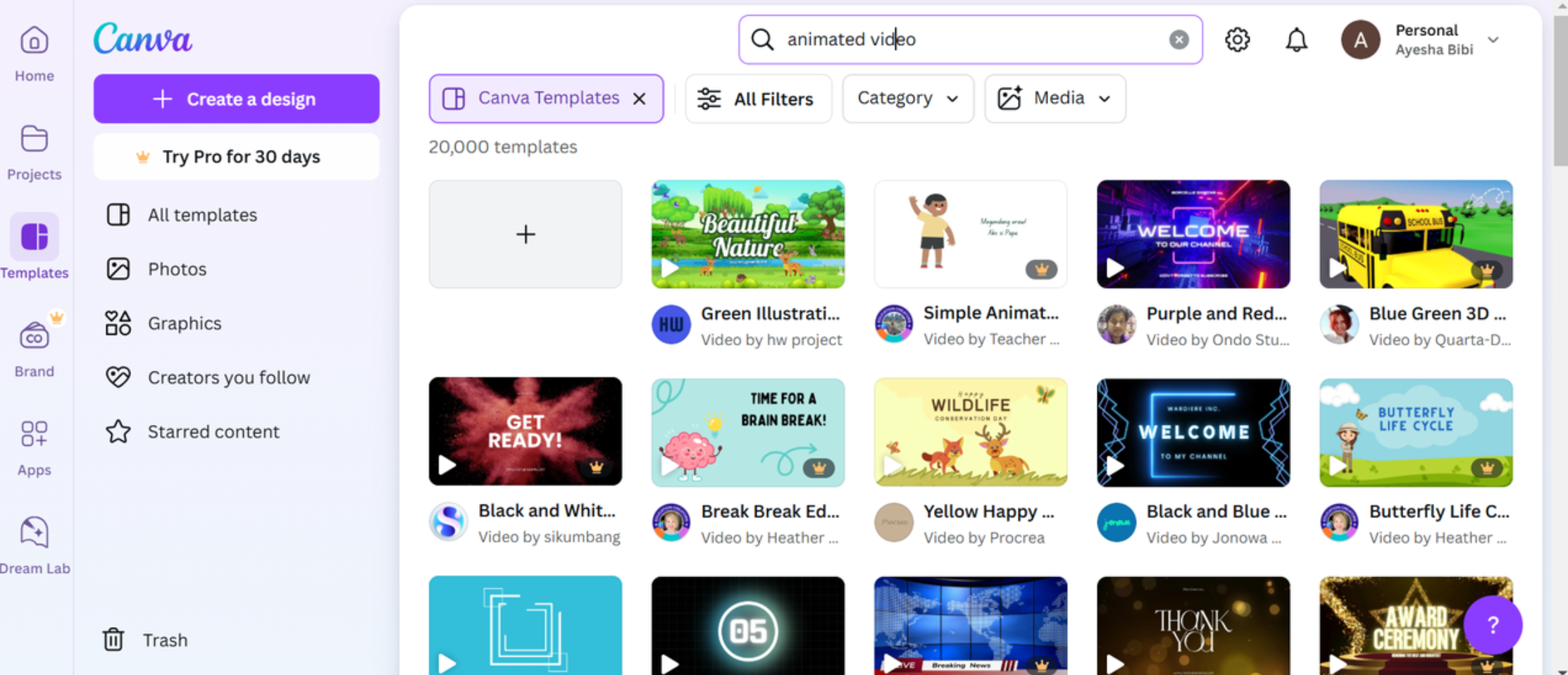1568x675 pixels.
Task: Clear the animated video search query
Action: point(1178,39)
